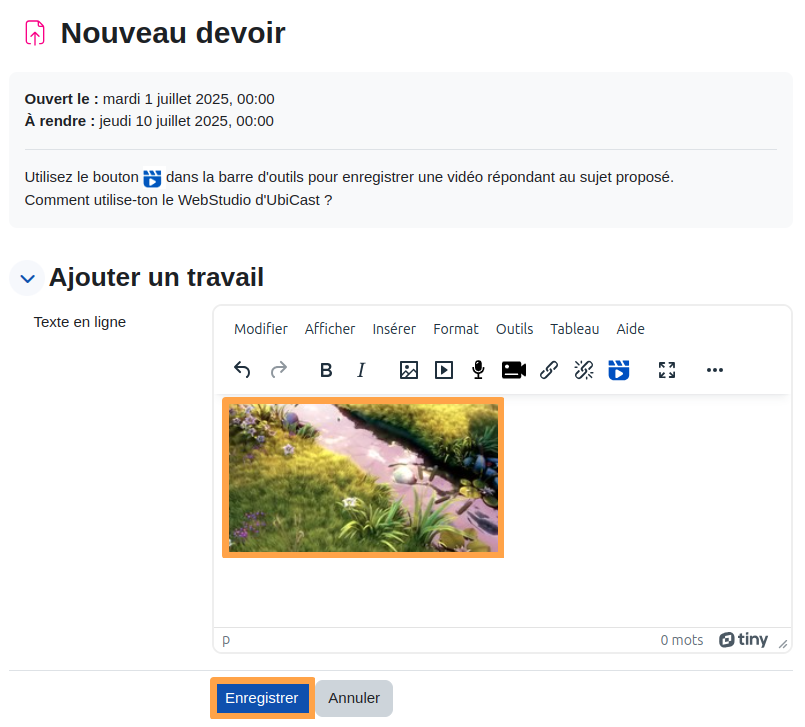Toggle italic formatting

pyautogui.click(x=361, y=370)
